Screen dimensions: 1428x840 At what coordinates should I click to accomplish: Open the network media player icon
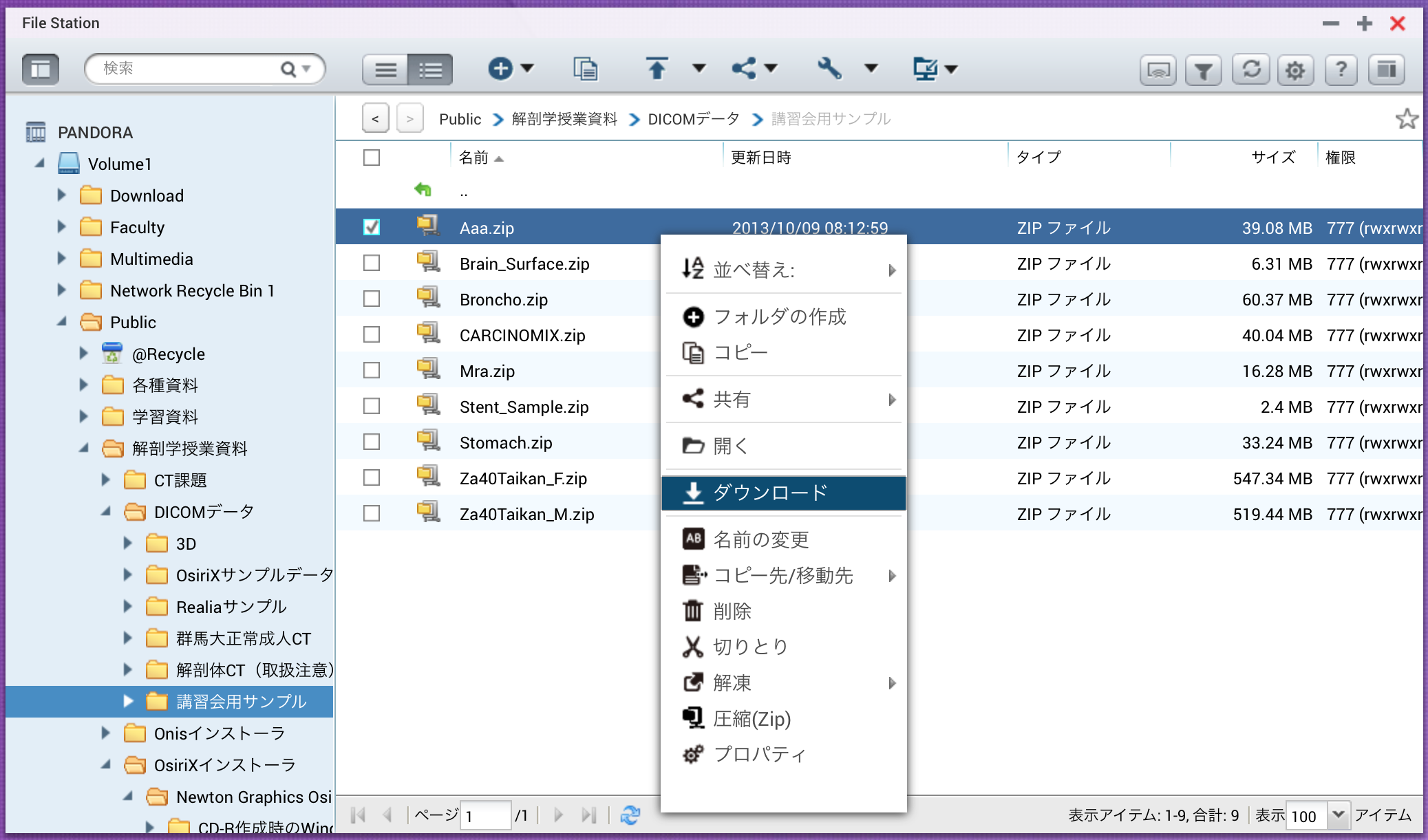point(1158,69)
